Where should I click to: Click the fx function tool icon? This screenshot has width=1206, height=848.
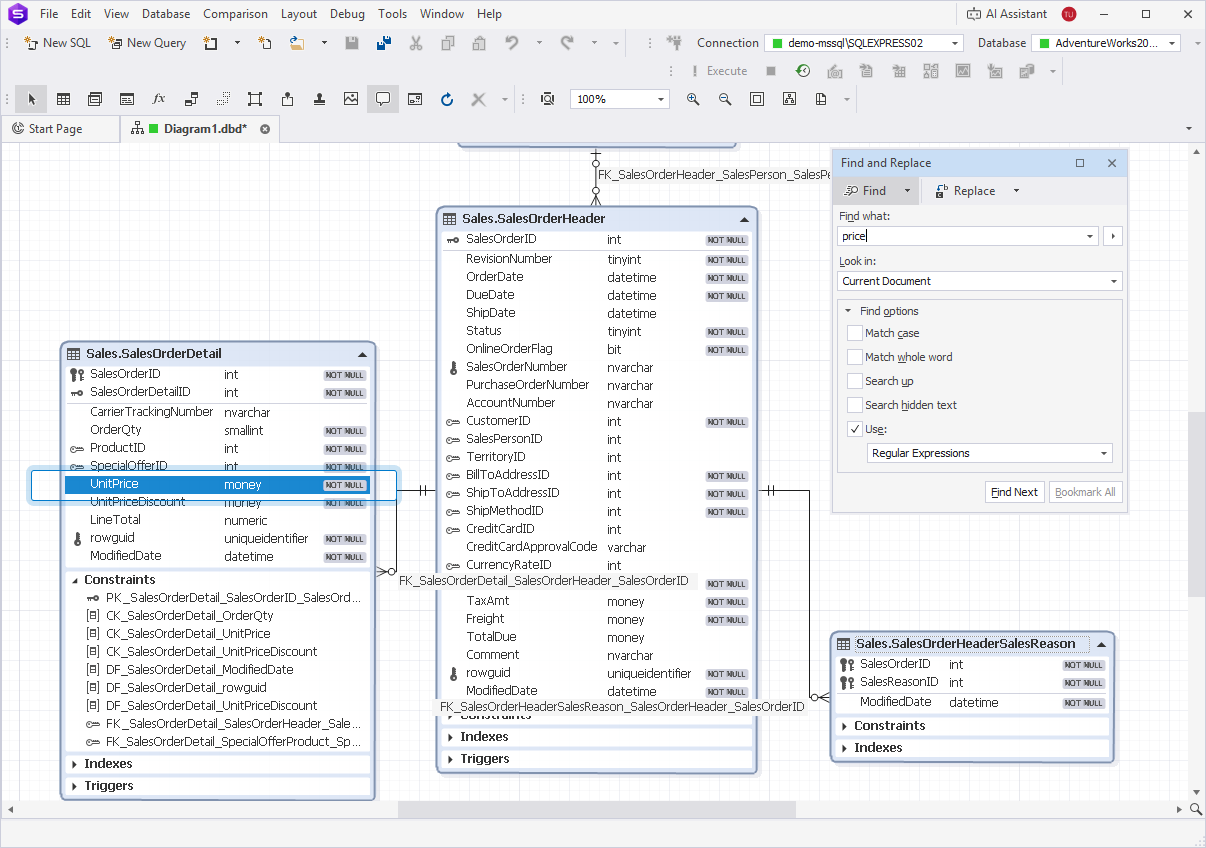(x=156, y=98)
